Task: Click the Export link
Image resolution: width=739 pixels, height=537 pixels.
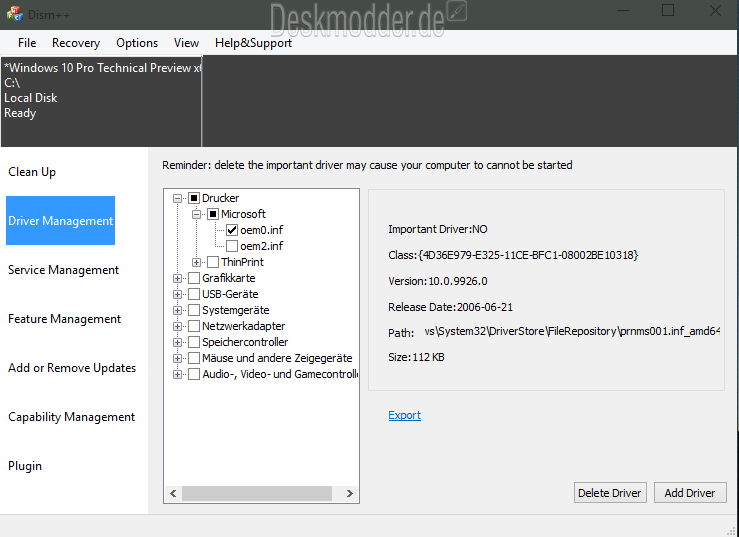Action: (x=404, y=415)
